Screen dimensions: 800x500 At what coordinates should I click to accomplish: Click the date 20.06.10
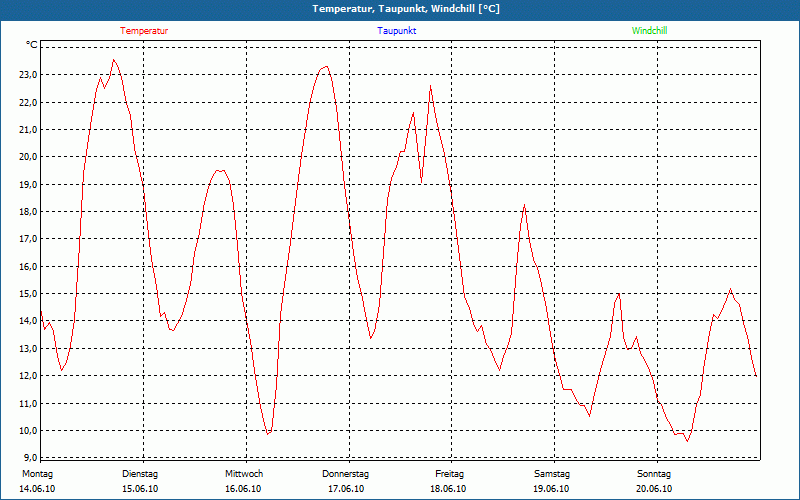pos(654,489)
